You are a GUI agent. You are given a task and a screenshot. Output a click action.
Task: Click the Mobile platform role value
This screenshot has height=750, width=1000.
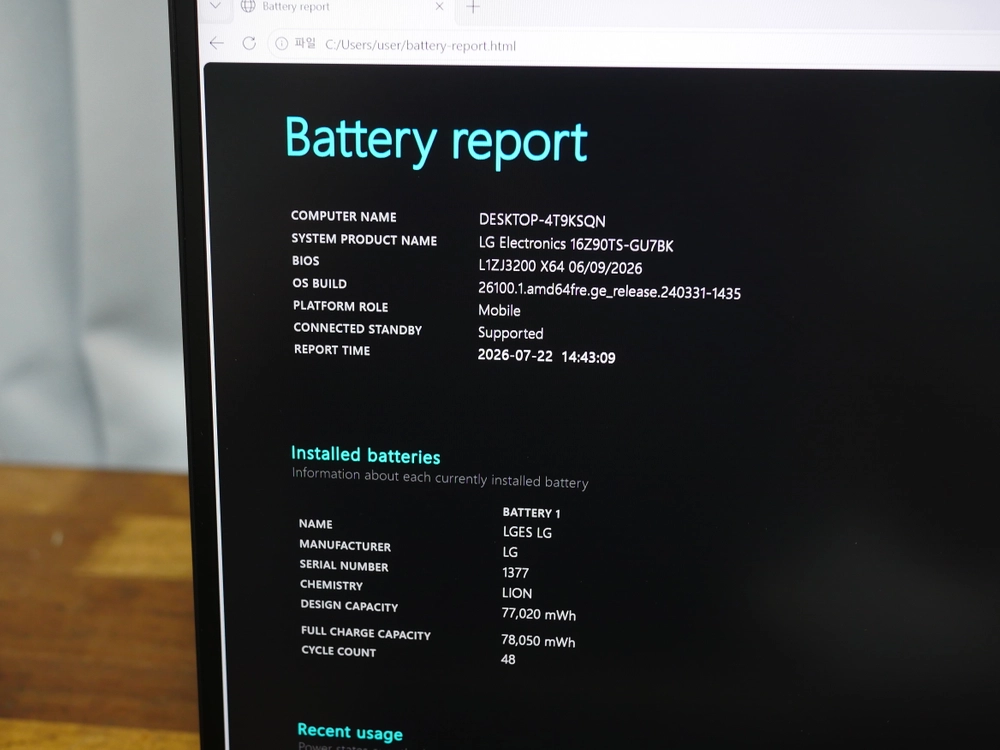499,311
